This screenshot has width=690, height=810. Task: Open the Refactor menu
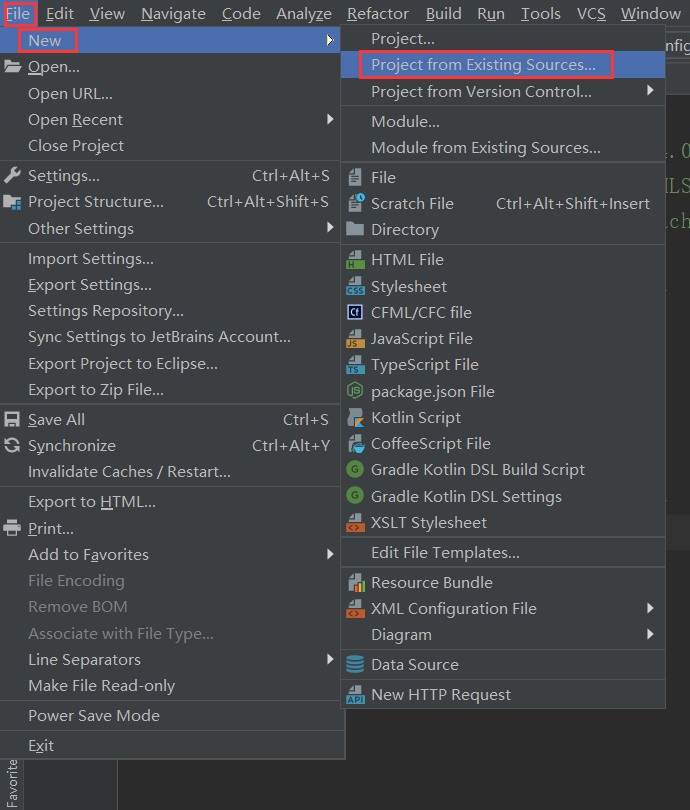[378, 13]
